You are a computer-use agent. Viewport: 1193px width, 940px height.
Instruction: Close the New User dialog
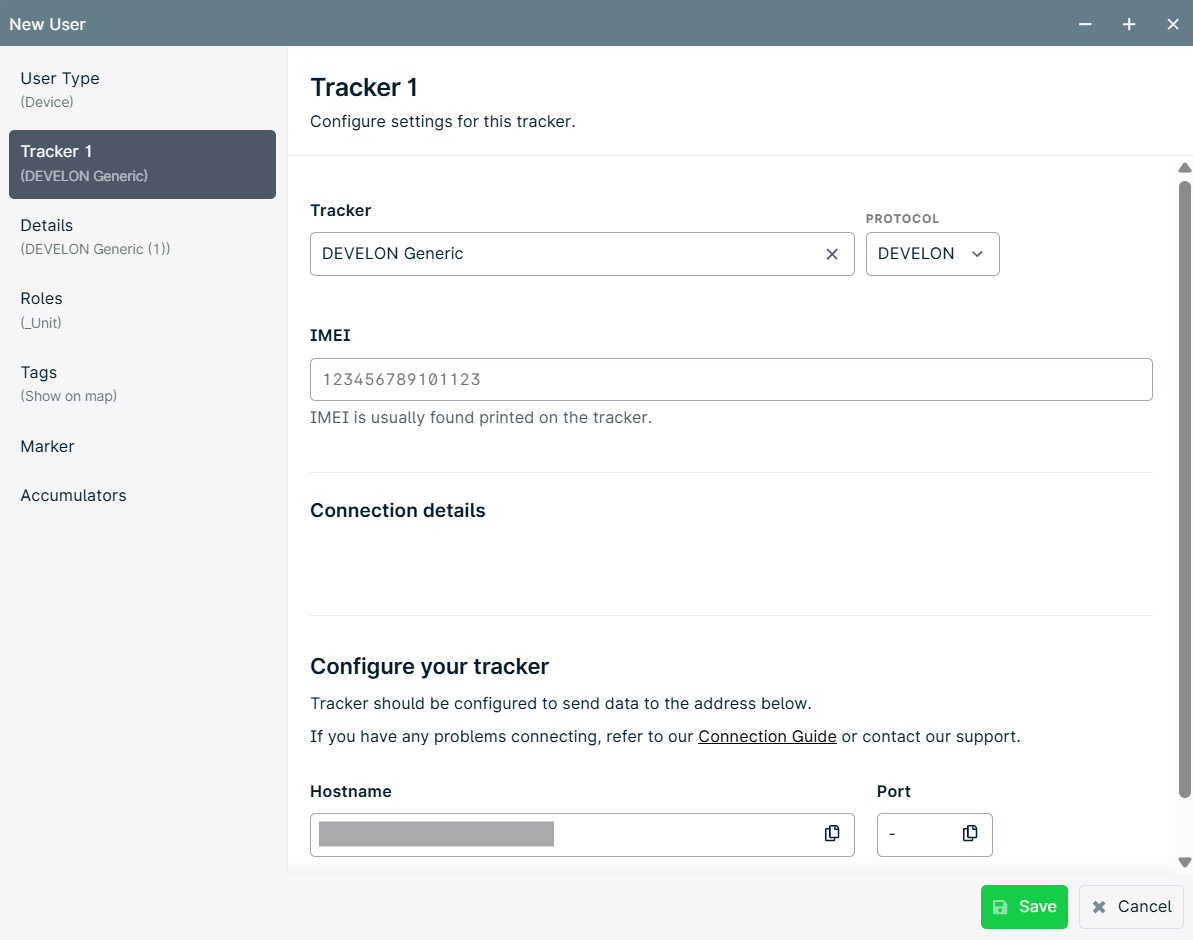pos(1172,24)
